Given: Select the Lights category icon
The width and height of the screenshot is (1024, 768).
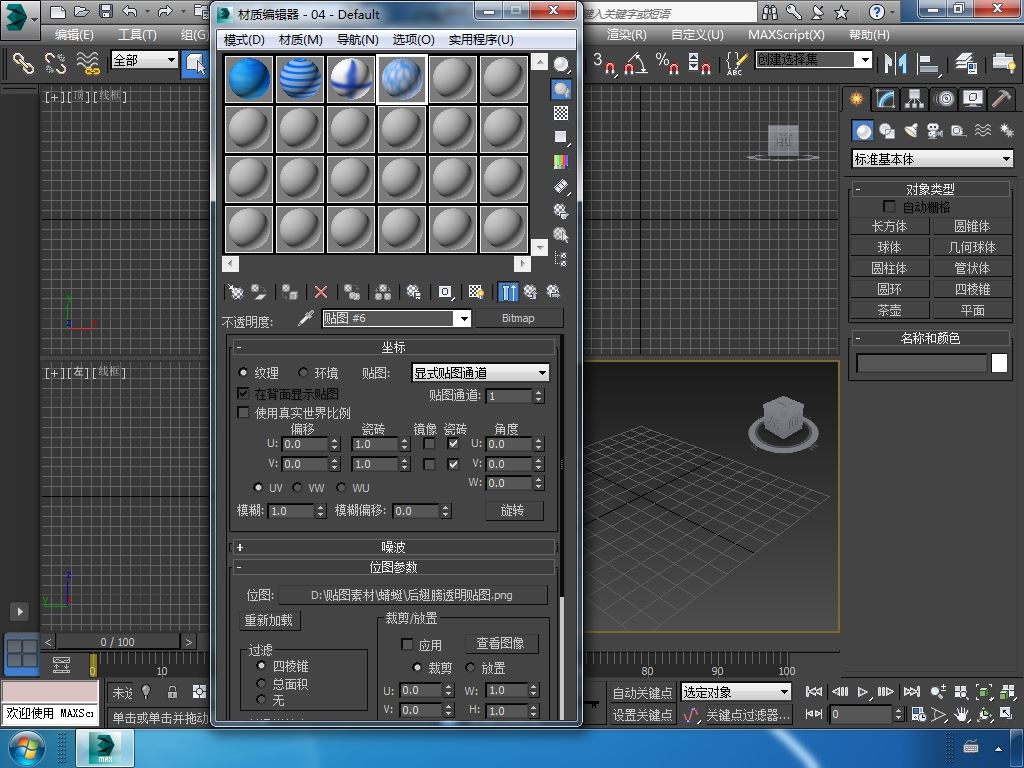Looking at the screenshot, I should pyautogui.click(x=910, y=131).
